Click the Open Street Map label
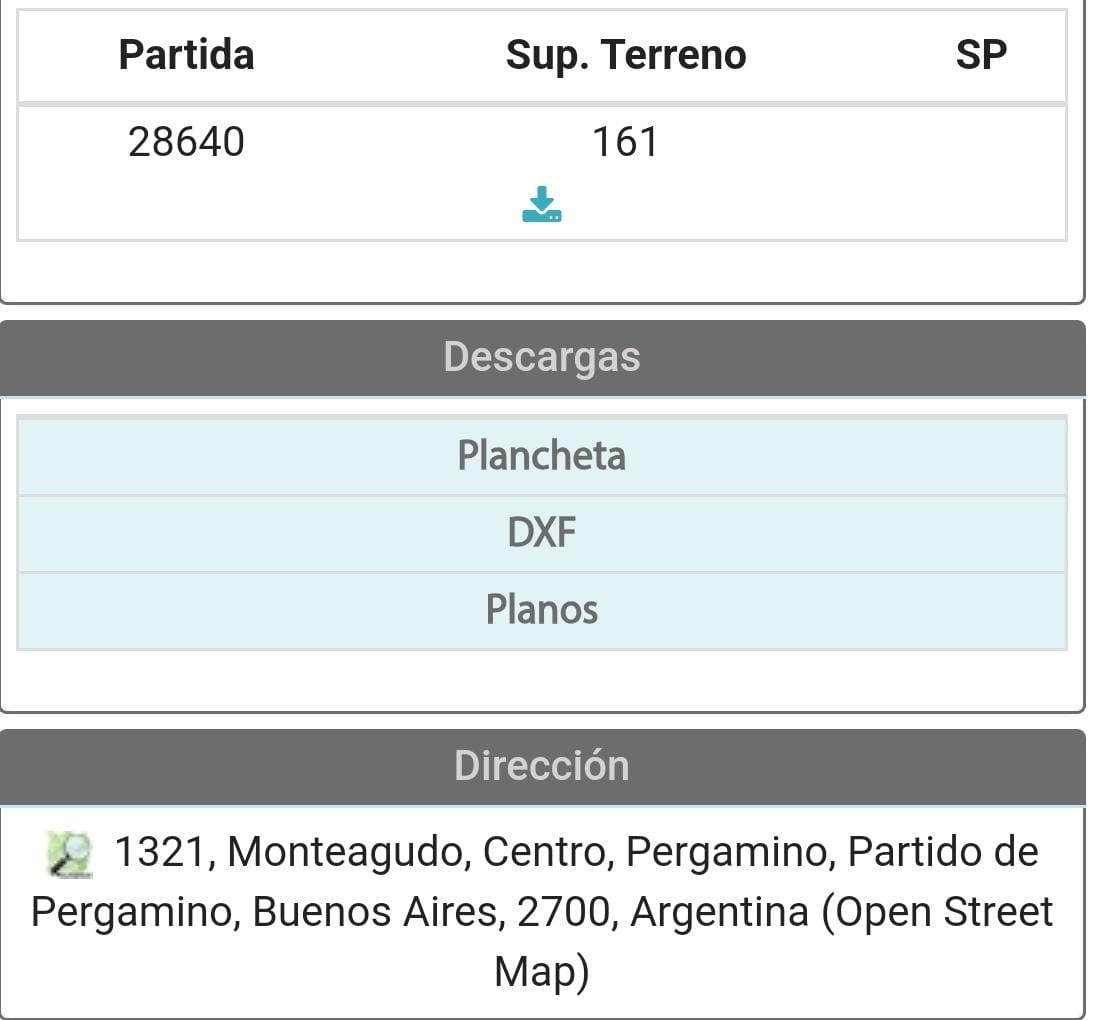 [938, 912]
